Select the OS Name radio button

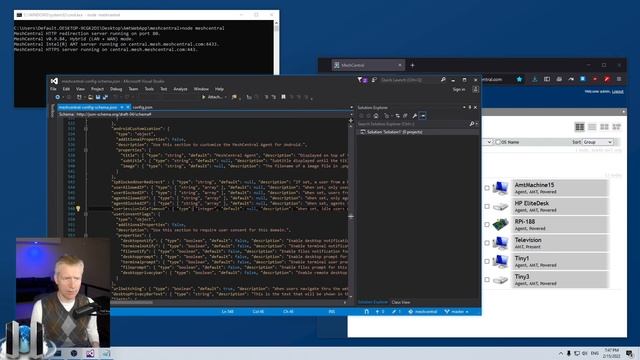498,142
